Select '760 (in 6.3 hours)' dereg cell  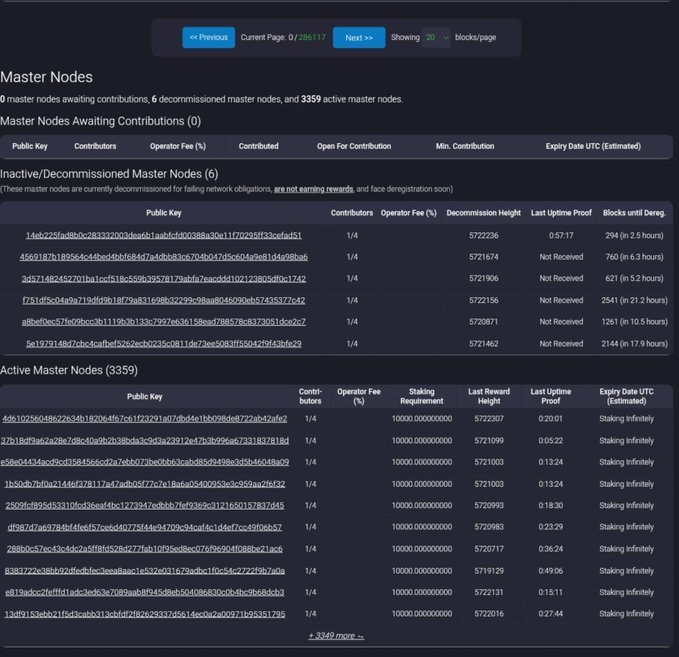(634, 257)
